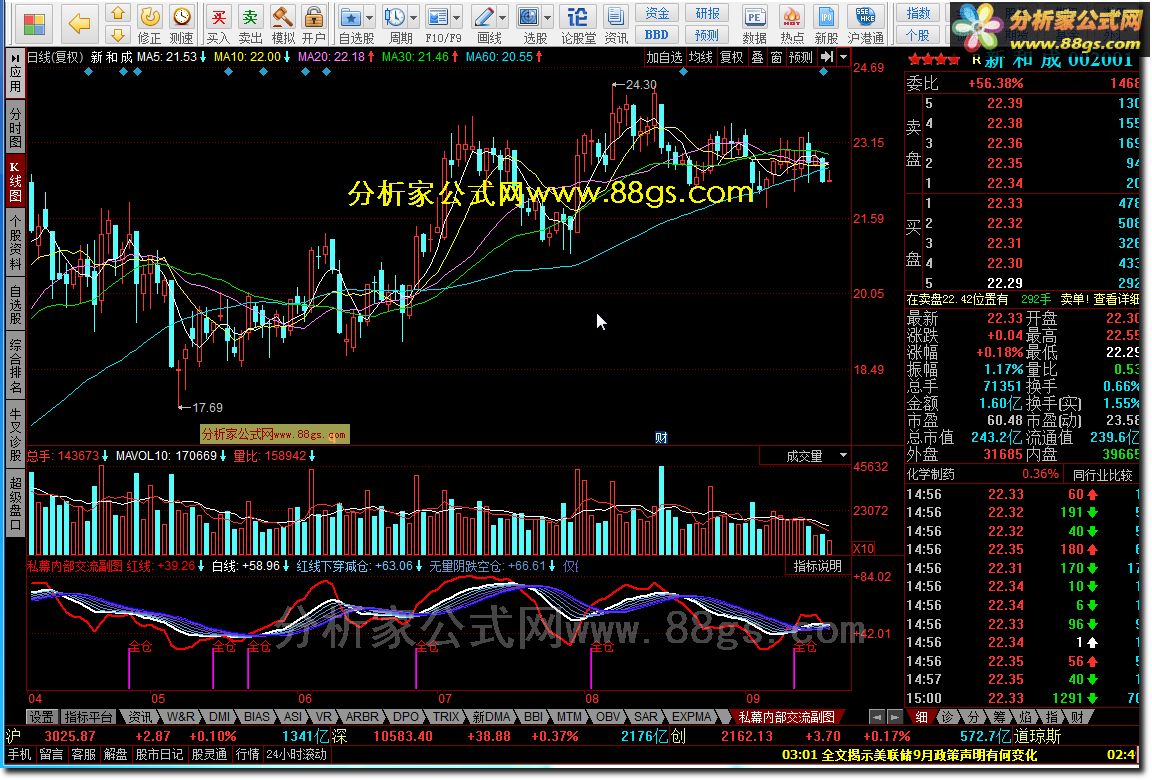This screenshot has height=780, width=1152.
Task: Open the 数据 PE data icon
Action: 754,17
